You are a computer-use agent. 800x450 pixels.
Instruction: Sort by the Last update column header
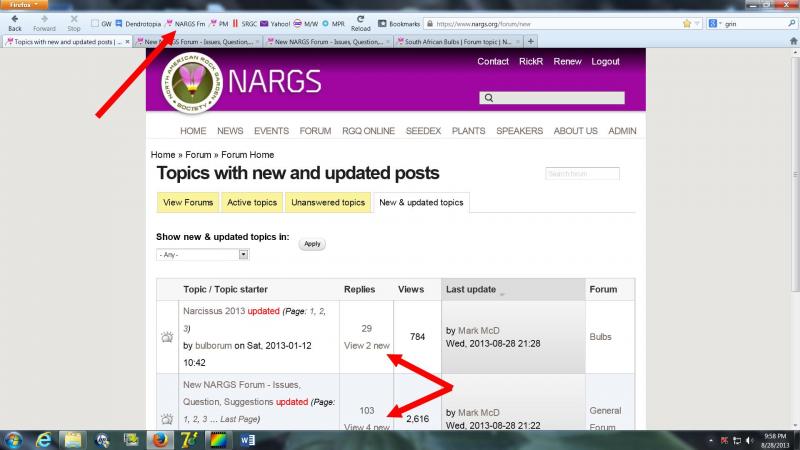pyautogui.click(x=471, y=289)
